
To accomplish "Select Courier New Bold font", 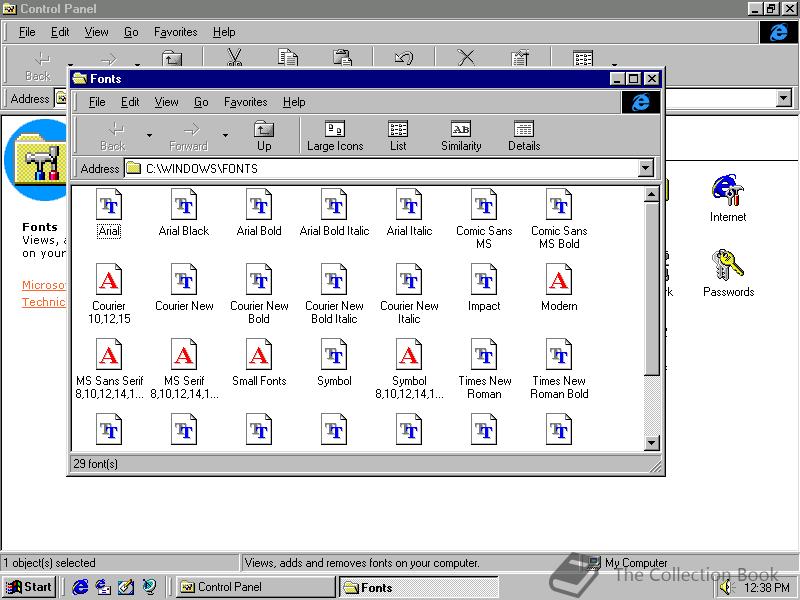I will tap(259, 294).
